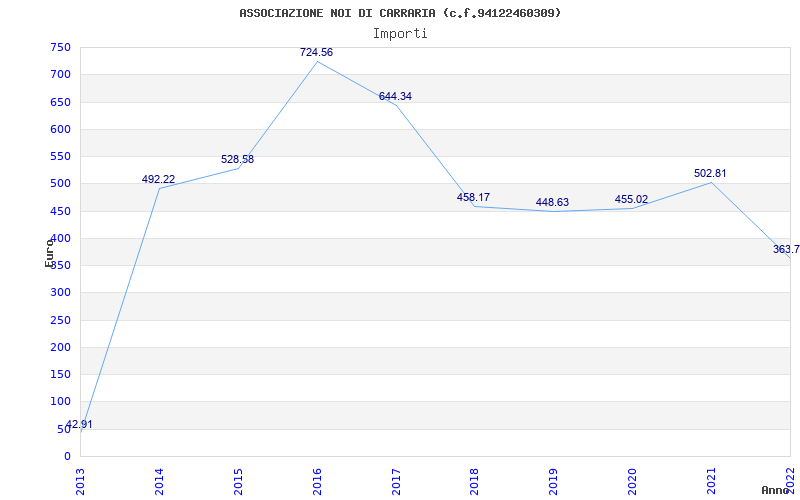This screenshot has width=800, height=500.
Task: Click the 250 y-axis tick label
Action: 60,320
